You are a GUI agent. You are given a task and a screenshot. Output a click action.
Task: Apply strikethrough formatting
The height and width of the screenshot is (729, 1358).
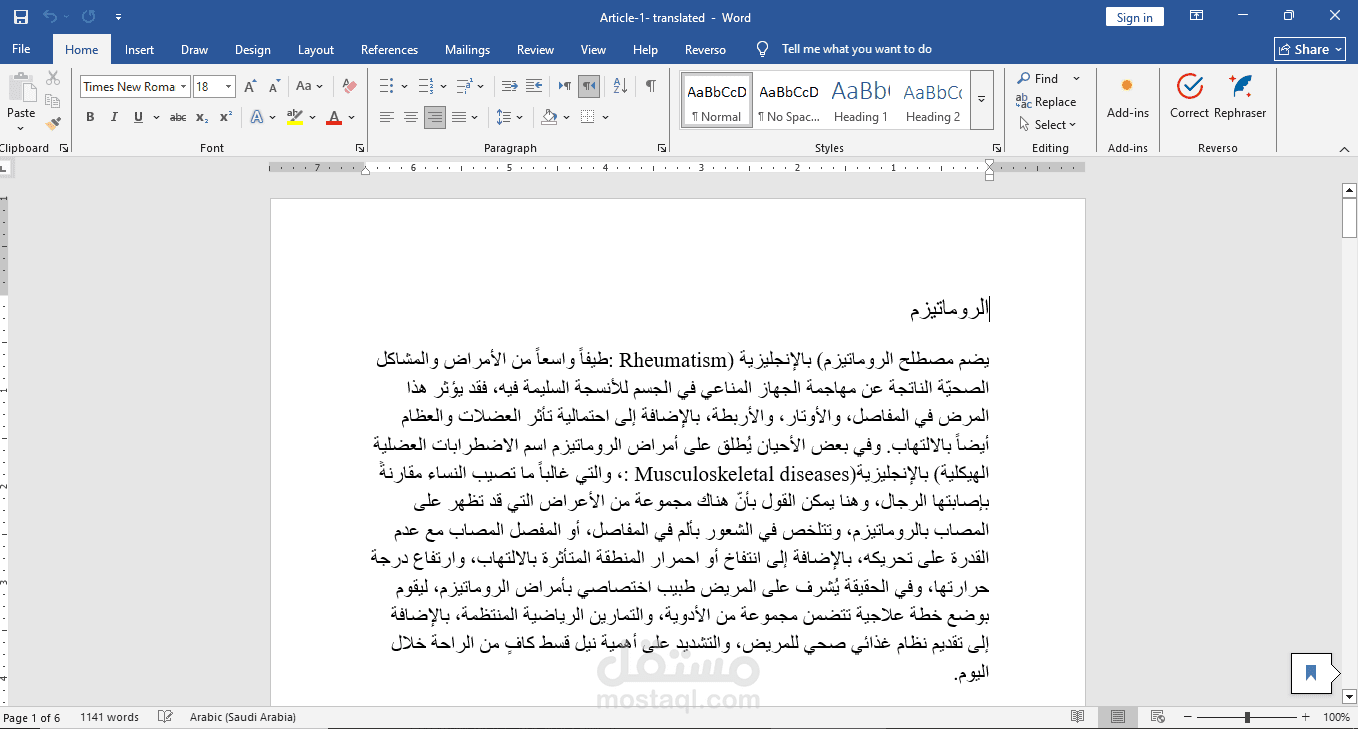pos(178,117)
